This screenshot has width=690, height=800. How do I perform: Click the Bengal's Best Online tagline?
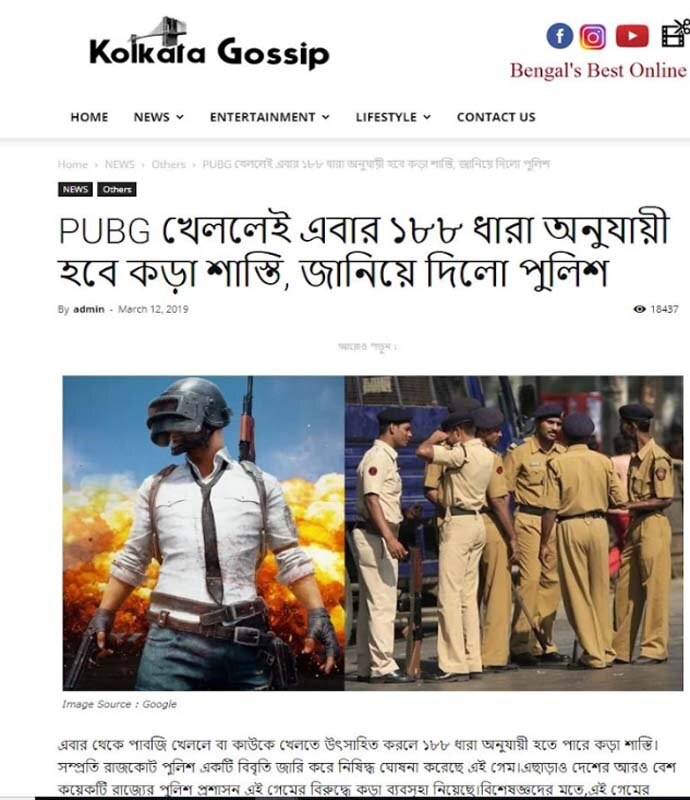pos(598,70)
